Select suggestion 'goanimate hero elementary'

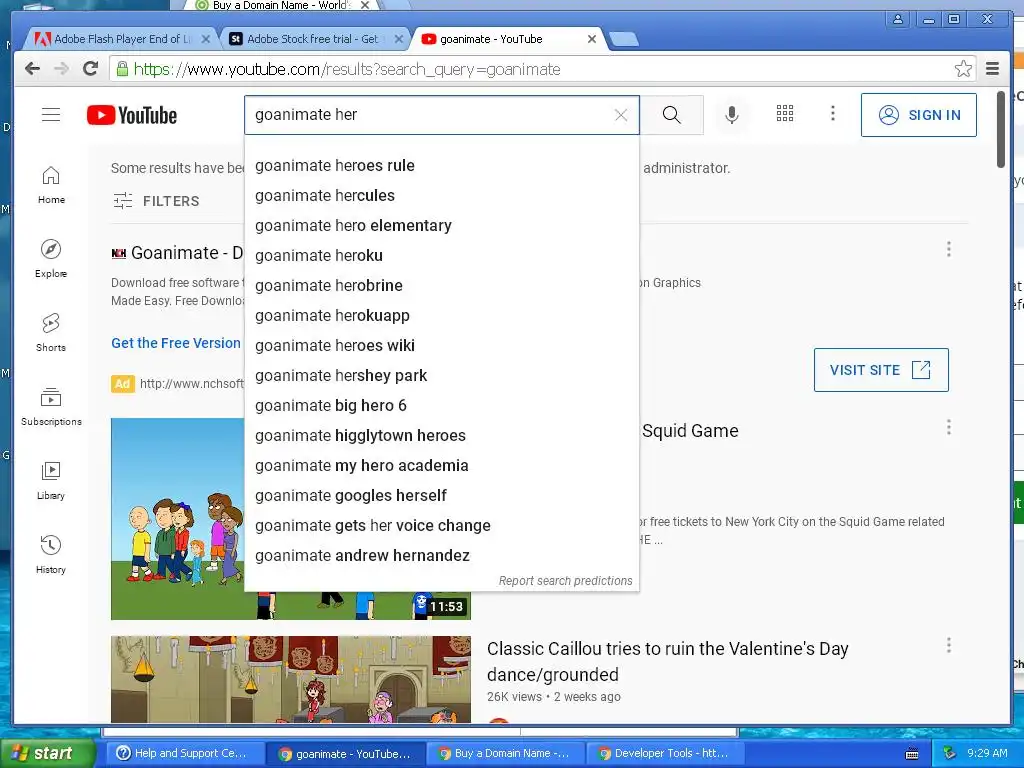pos(442,226)
